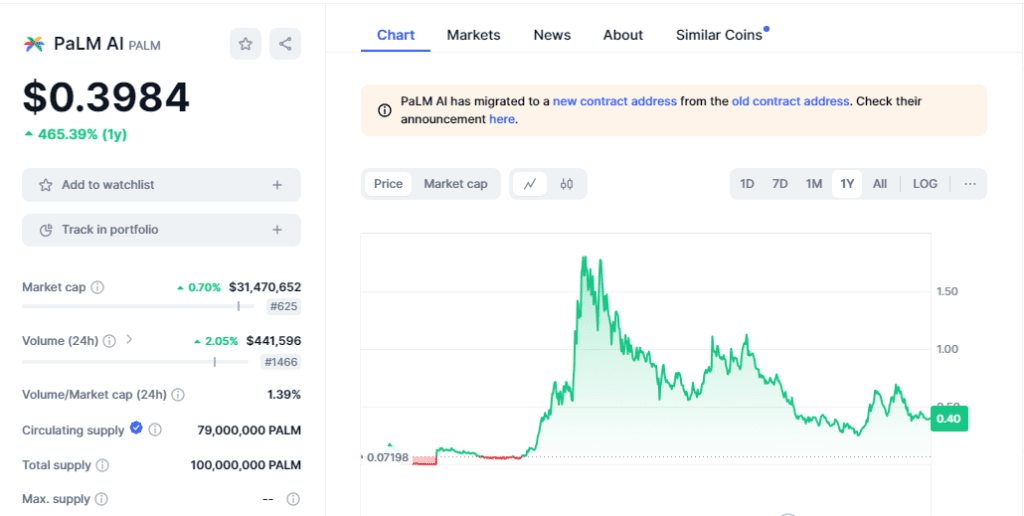This screenshot has width=1024, height=516.
Task: Open the chart more options ellipsis menu
Action: (969, 184)
